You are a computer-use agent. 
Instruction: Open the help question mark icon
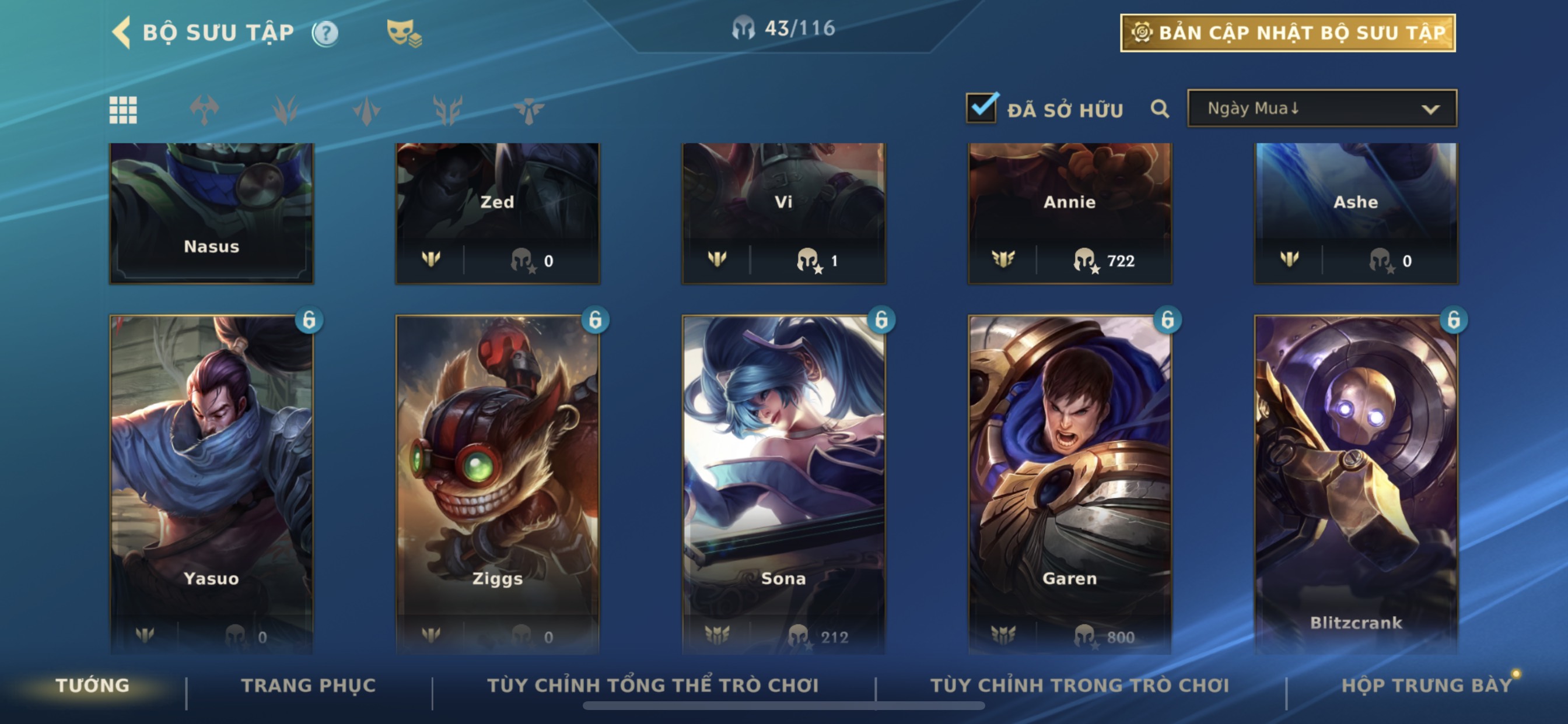(325, 33)
